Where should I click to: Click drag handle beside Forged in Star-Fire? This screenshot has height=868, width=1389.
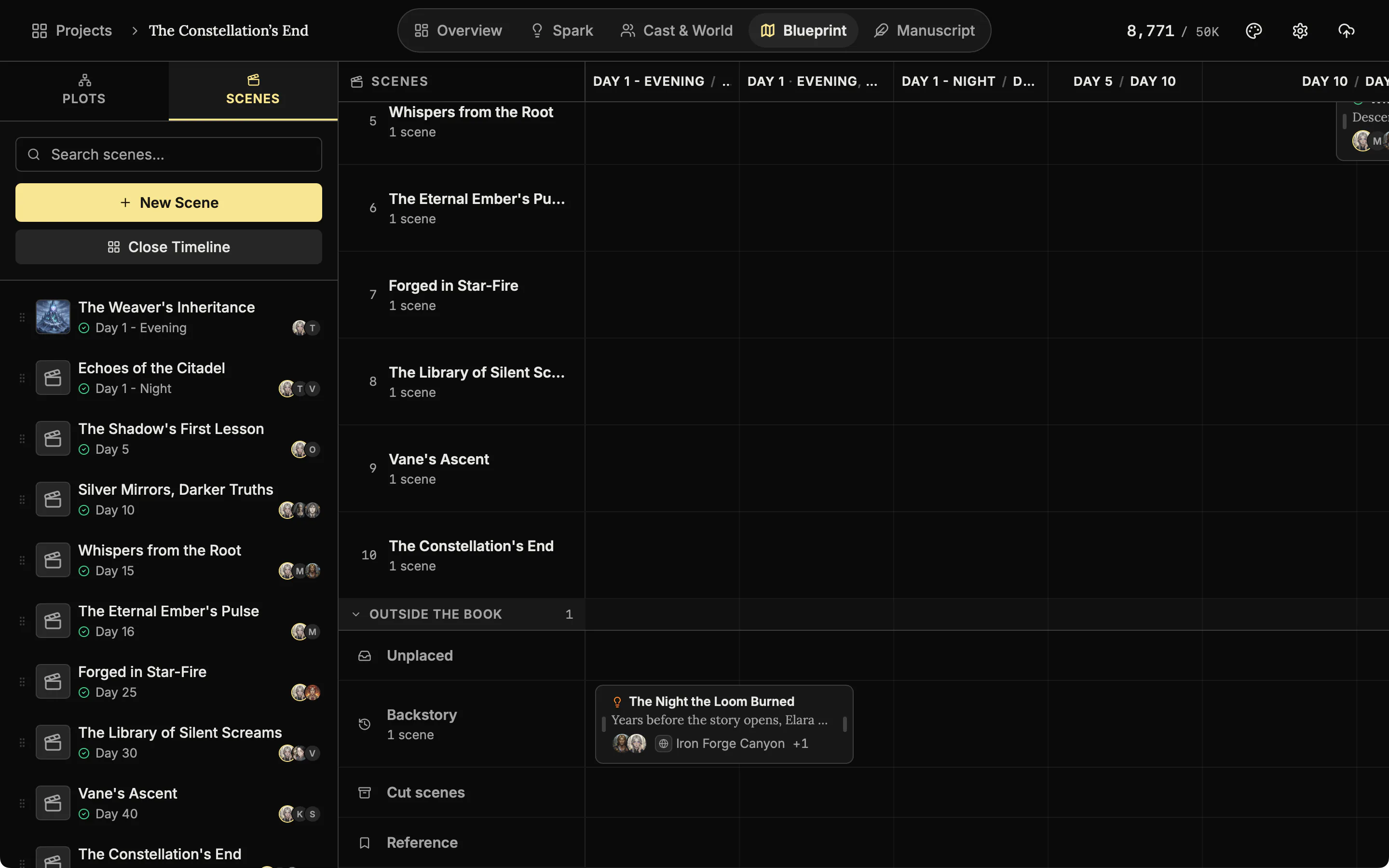coord(22,681)
